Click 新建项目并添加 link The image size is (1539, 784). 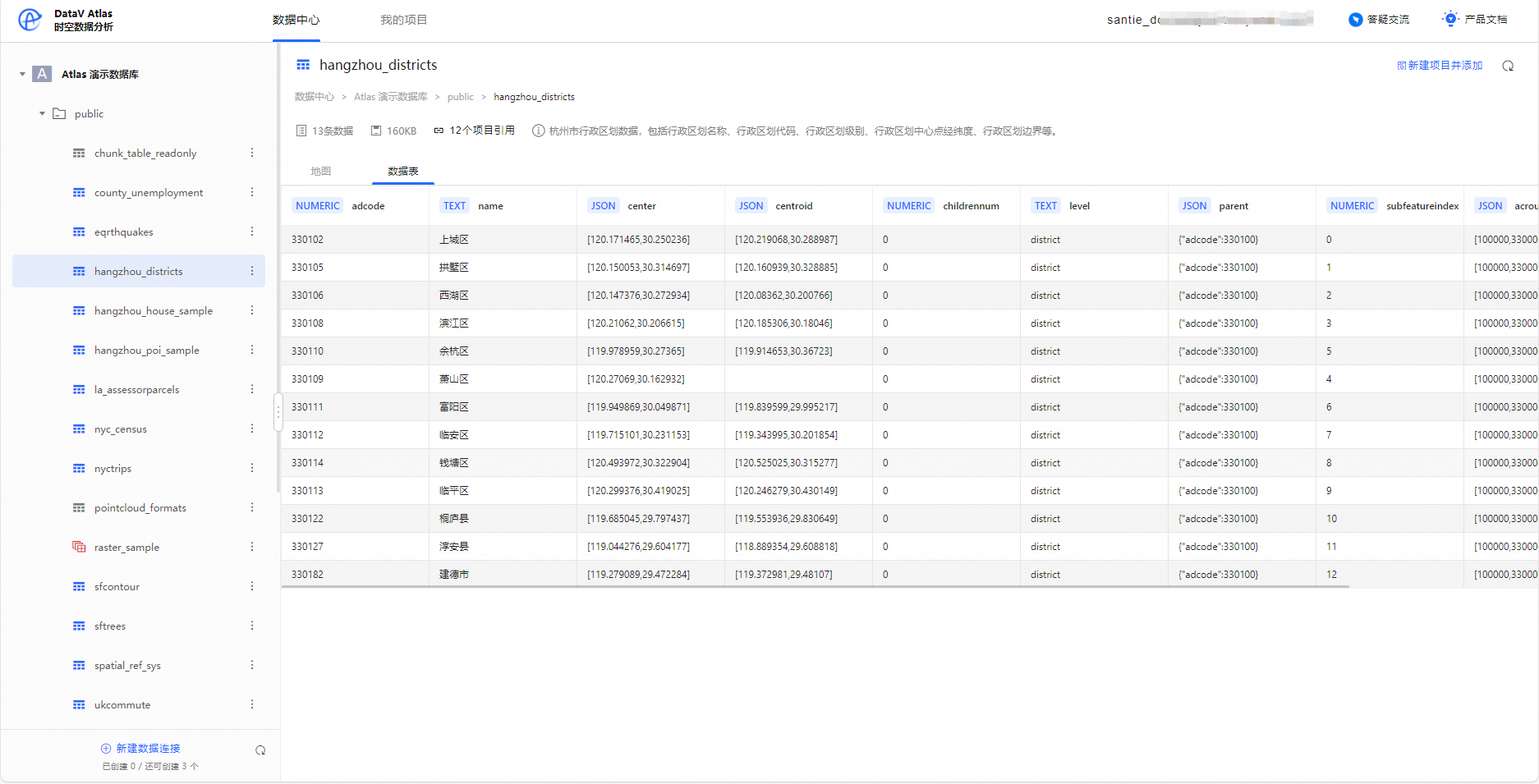[1440, 66]
